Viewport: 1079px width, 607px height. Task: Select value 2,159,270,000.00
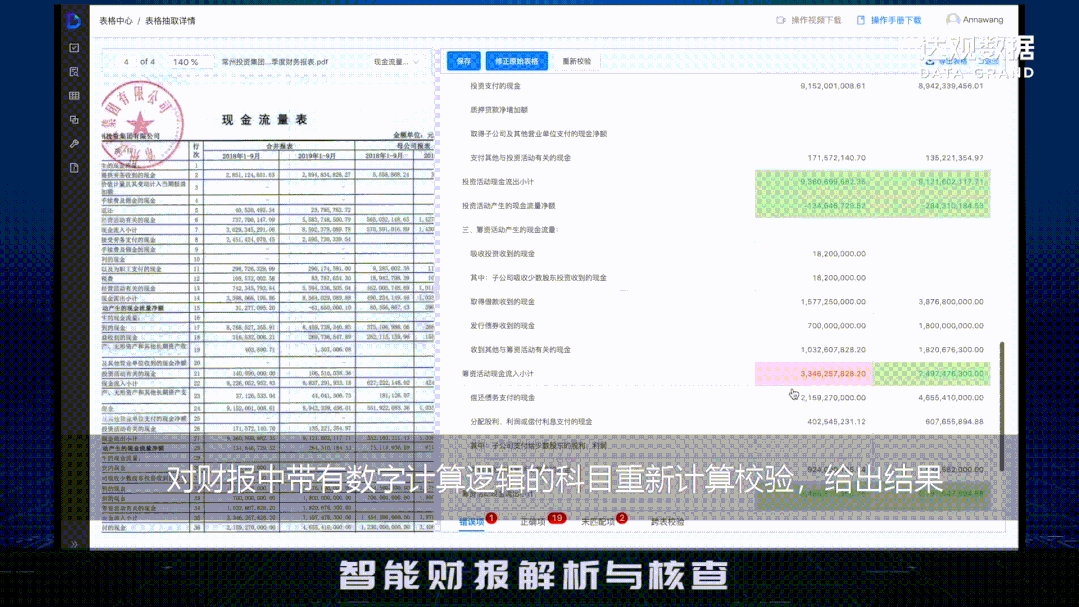(833, 398)
